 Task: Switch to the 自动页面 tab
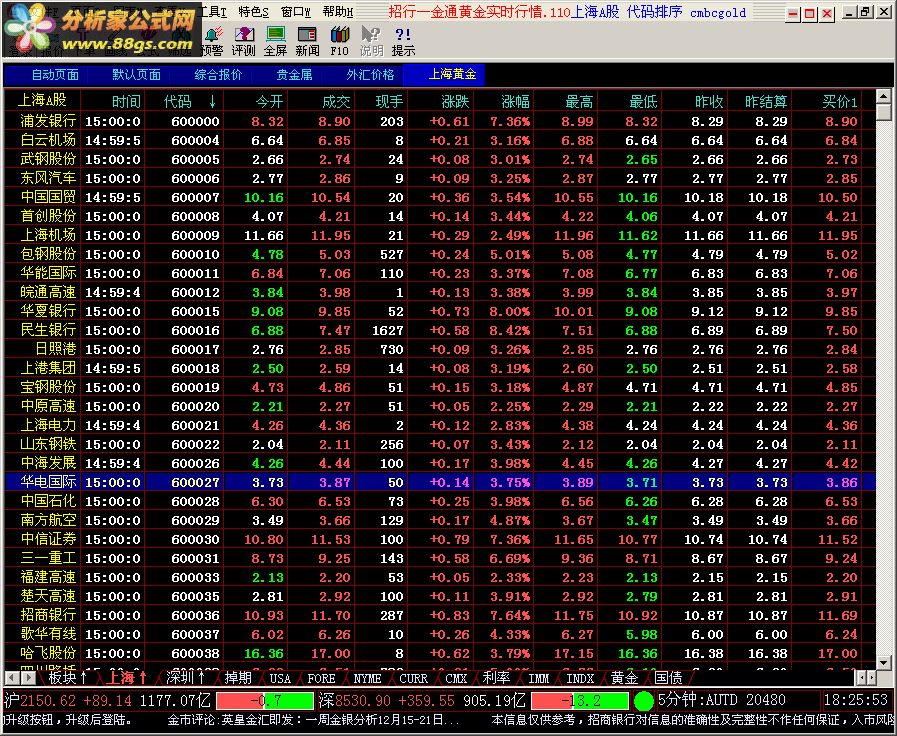(55, 75)
